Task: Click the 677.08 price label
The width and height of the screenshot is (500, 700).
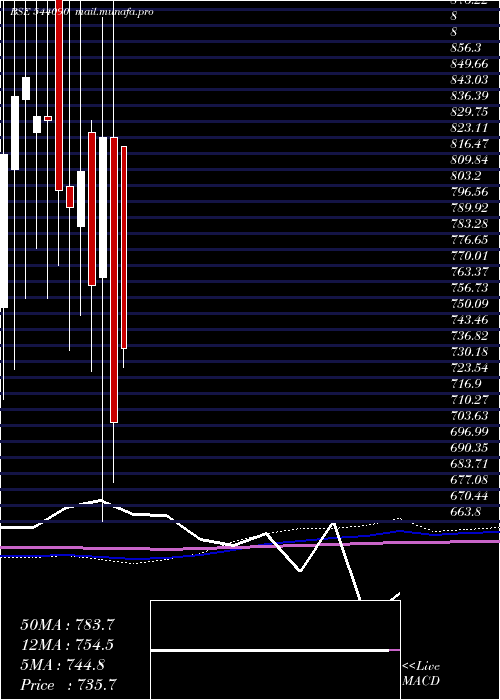Action: pos(469,479)
